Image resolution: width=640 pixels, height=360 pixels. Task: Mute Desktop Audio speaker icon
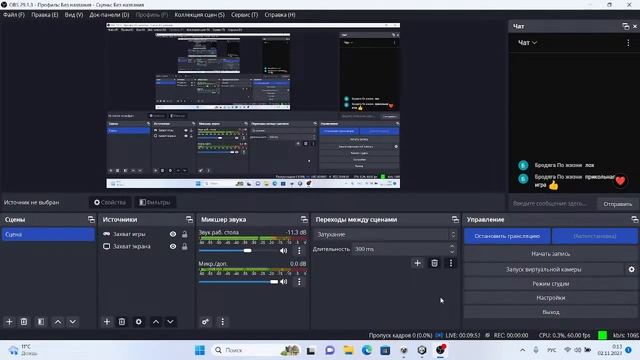tap(284, 251)
